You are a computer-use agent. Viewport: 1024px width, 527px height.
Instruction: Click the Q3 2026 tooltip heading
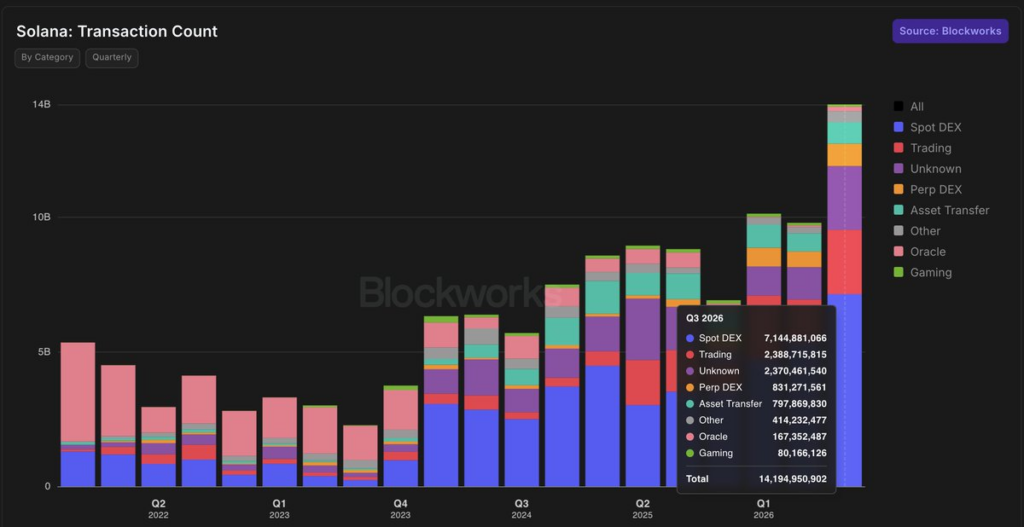[705, 318]
